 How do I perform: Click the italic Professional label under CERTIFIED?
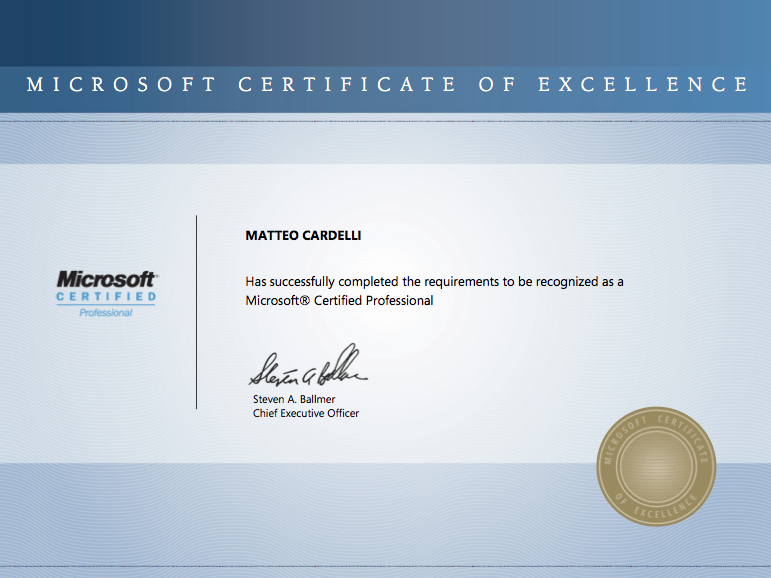pyautogui.click(x=106, y=313)
